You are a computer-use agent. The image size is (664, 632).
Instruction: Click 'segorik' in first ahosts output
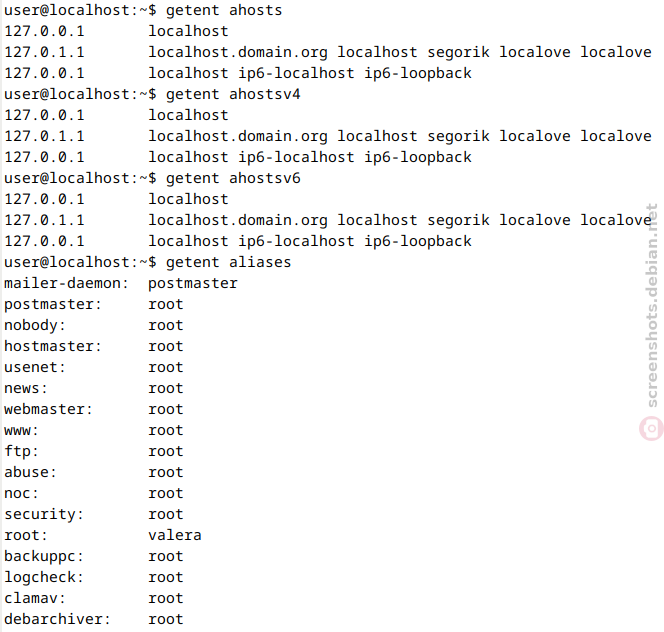[458, 52]
